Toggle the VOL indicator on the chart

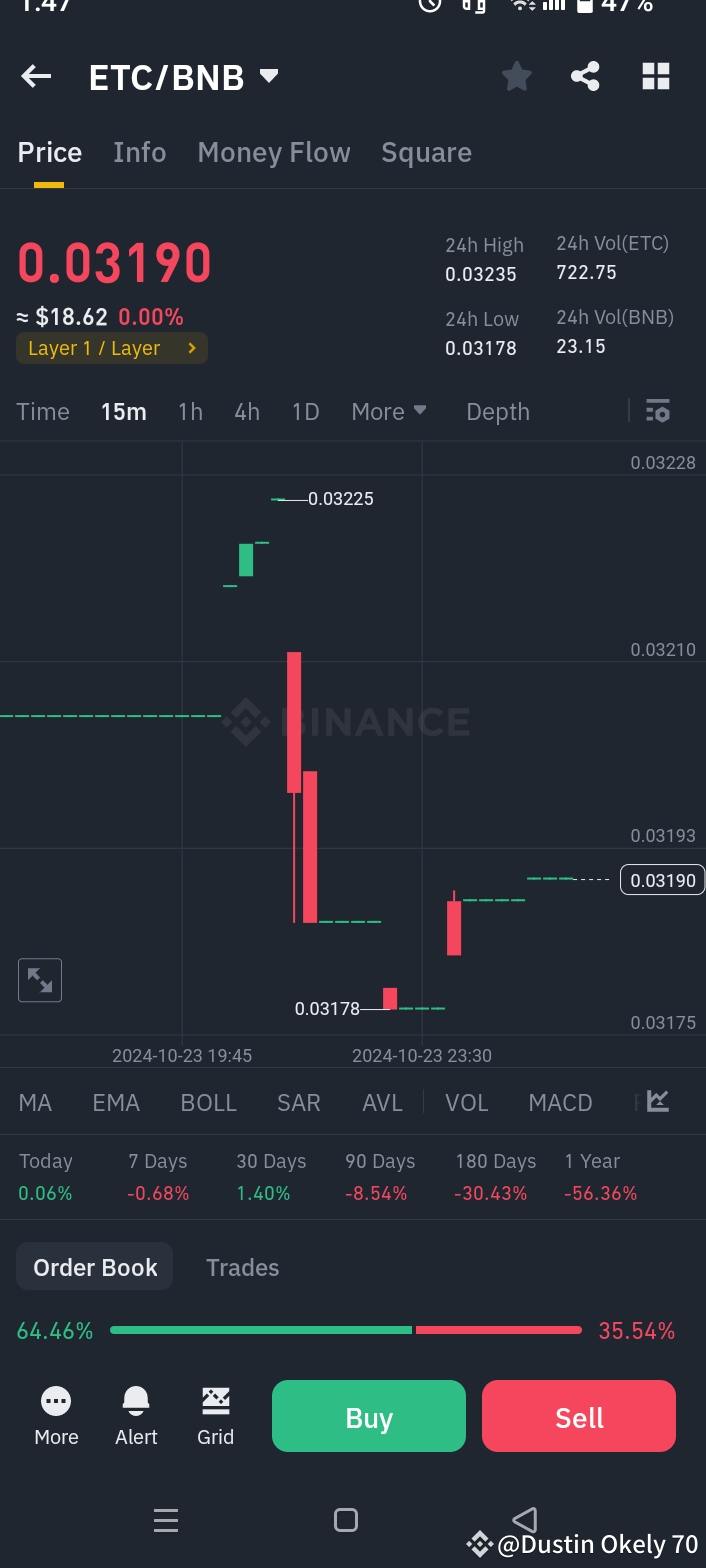(x=466, y=1102)
